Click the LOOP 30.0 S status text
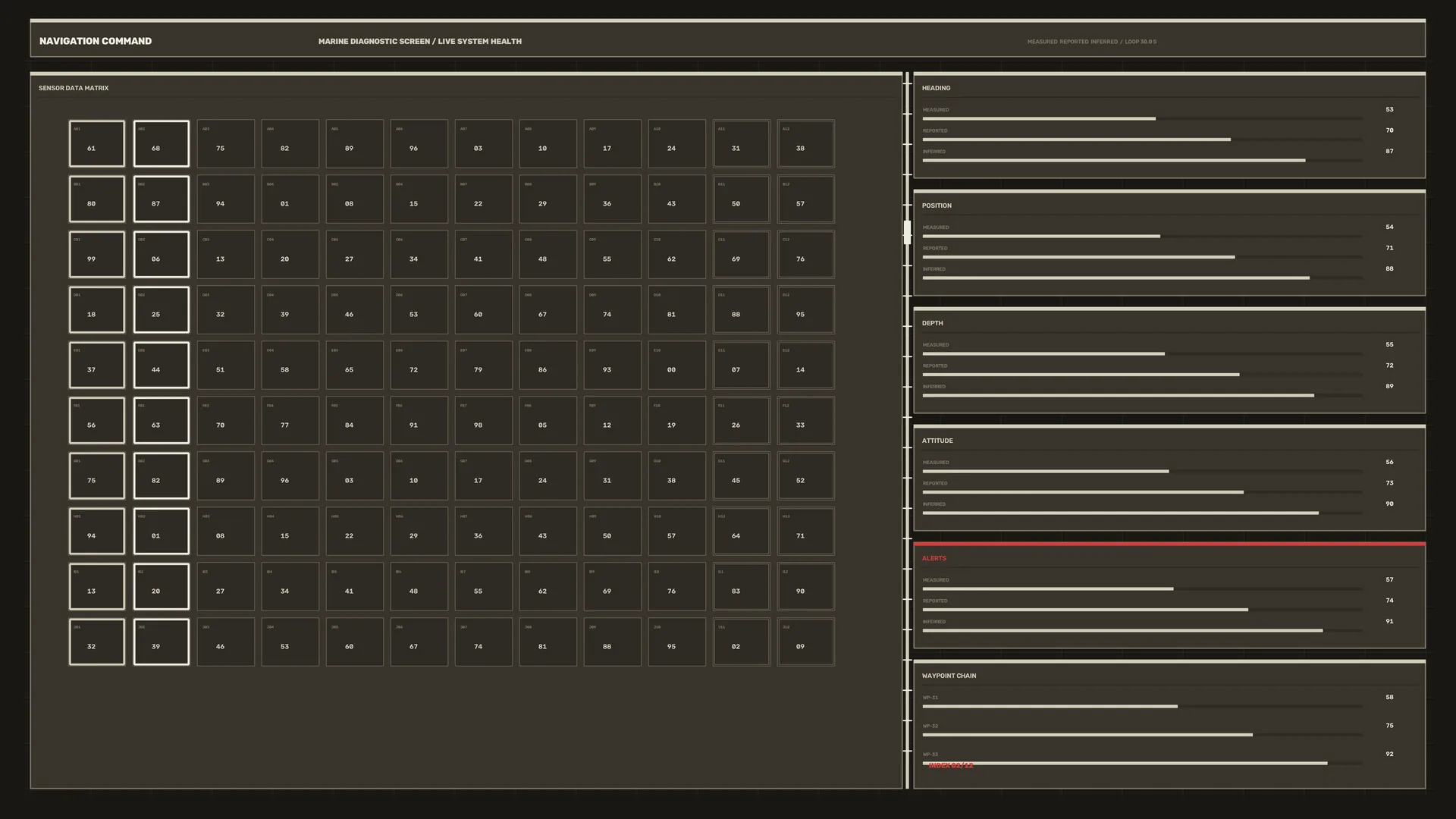 [x=1141, y=42]
